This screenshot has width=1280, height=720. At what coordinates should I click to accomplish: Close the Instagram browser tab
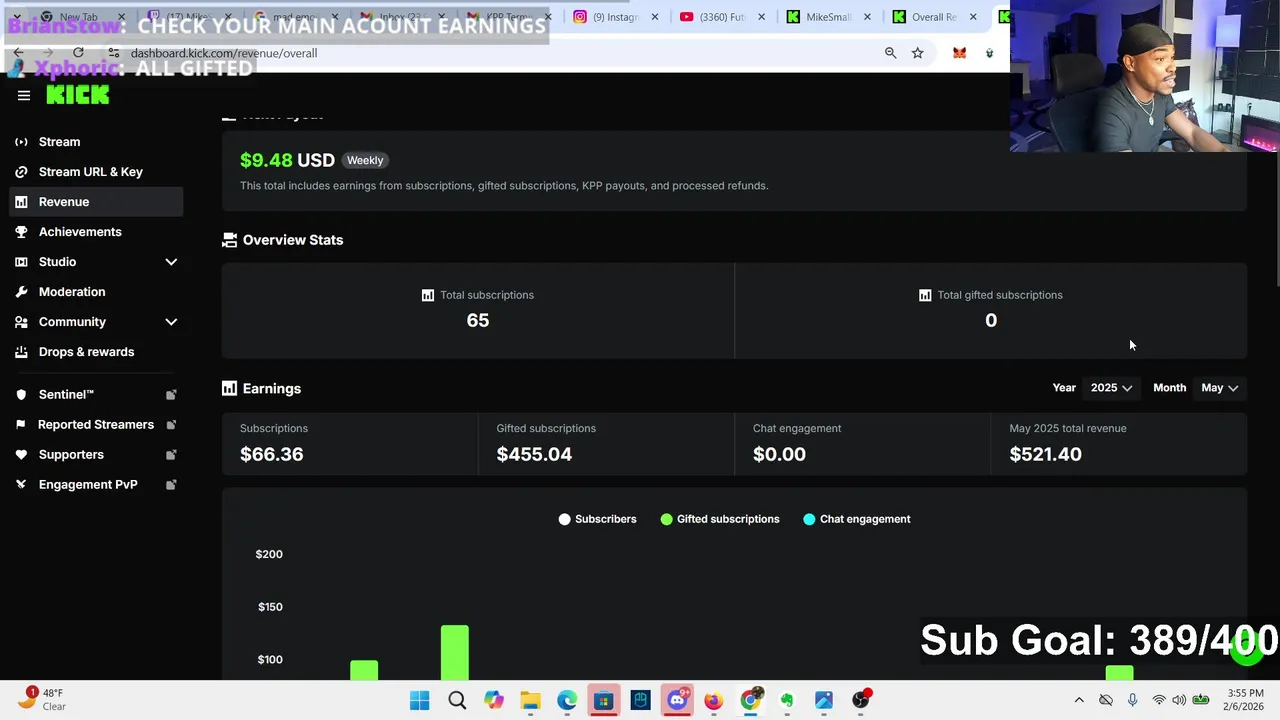[x=655, y=17]
